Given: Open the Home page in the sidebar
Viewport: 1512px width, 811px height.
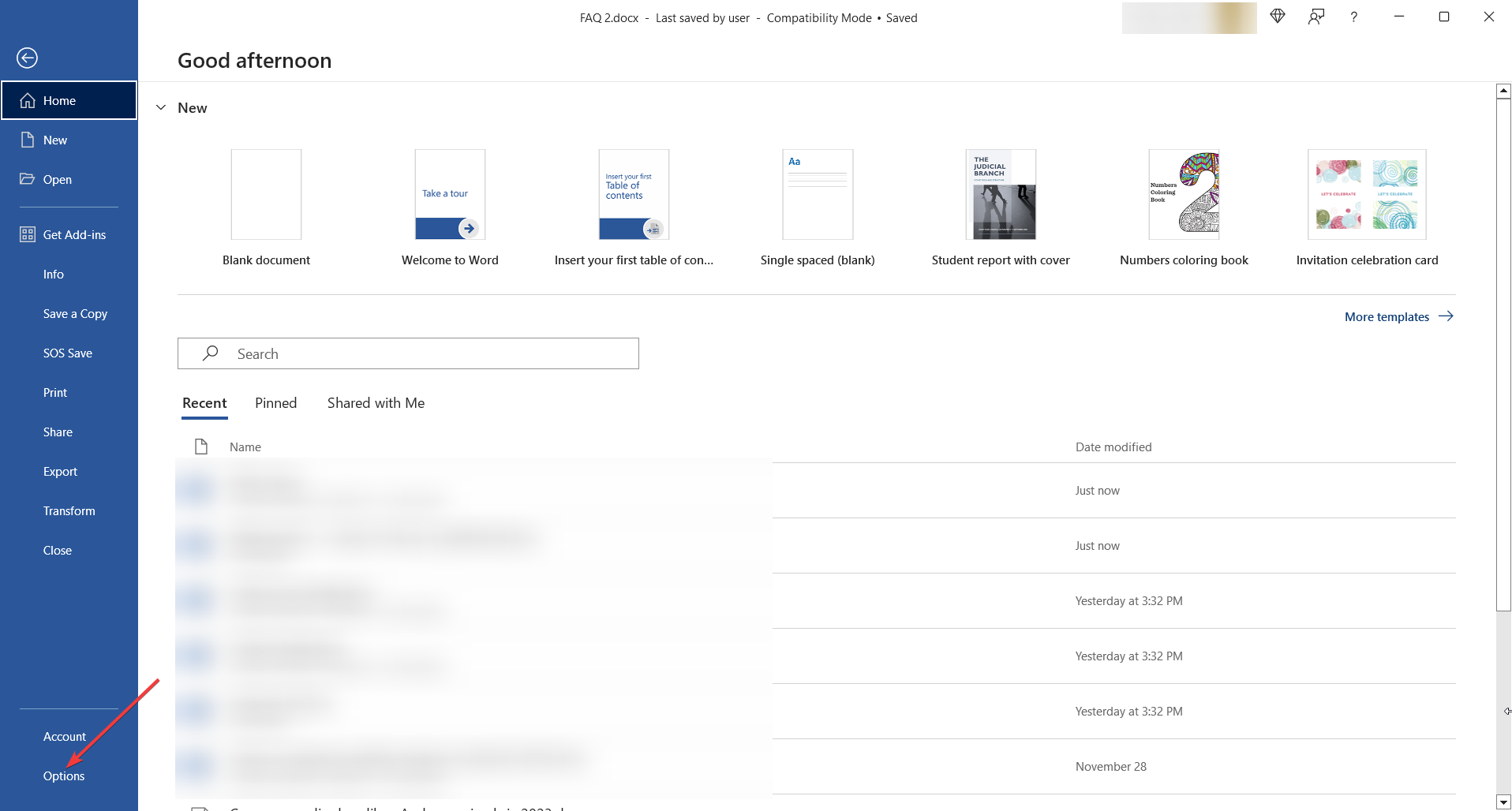Looking at the screenshot, I should [x=69, y=100].
